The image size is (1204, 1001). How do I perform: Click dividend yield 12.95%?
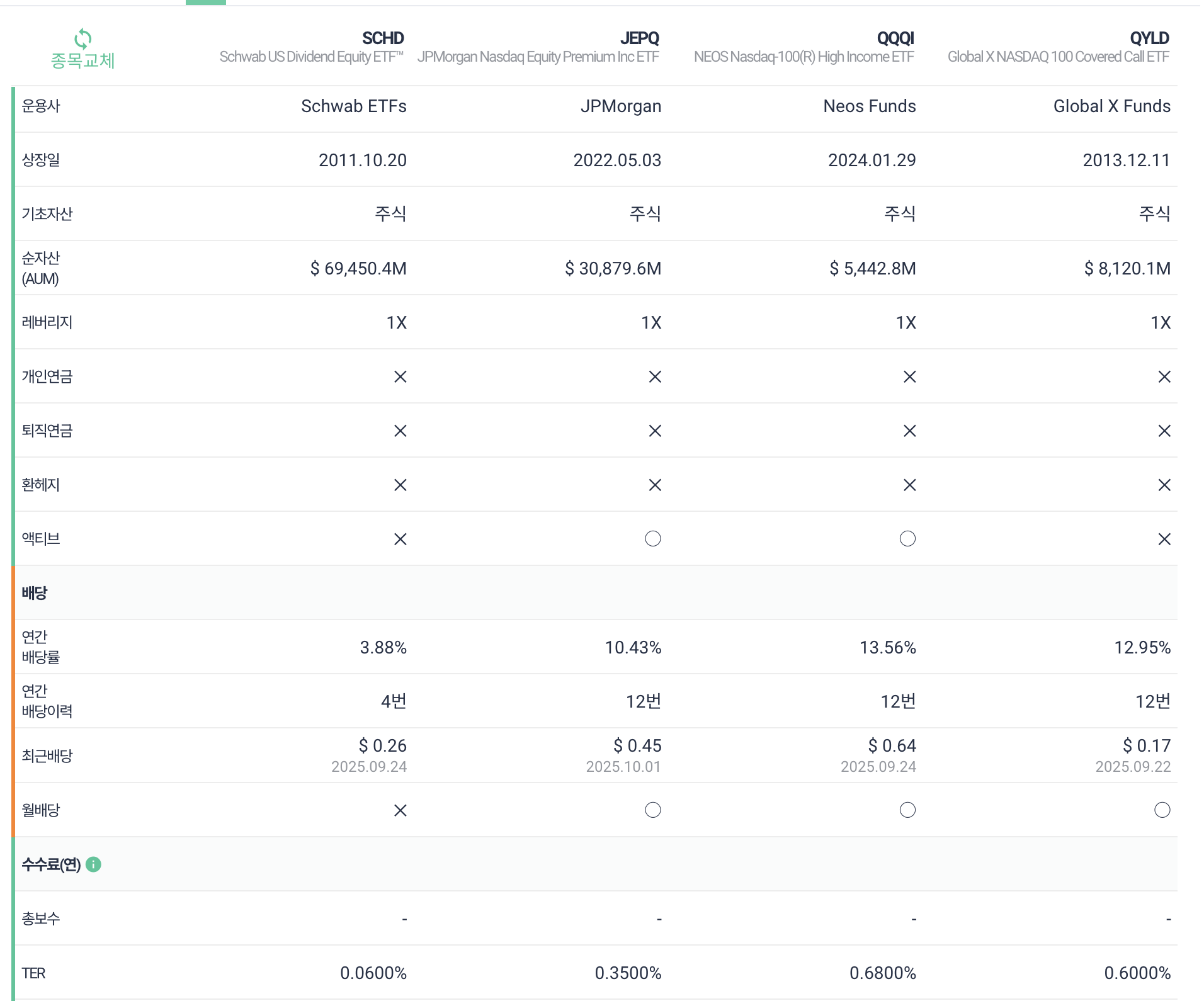1142,647
